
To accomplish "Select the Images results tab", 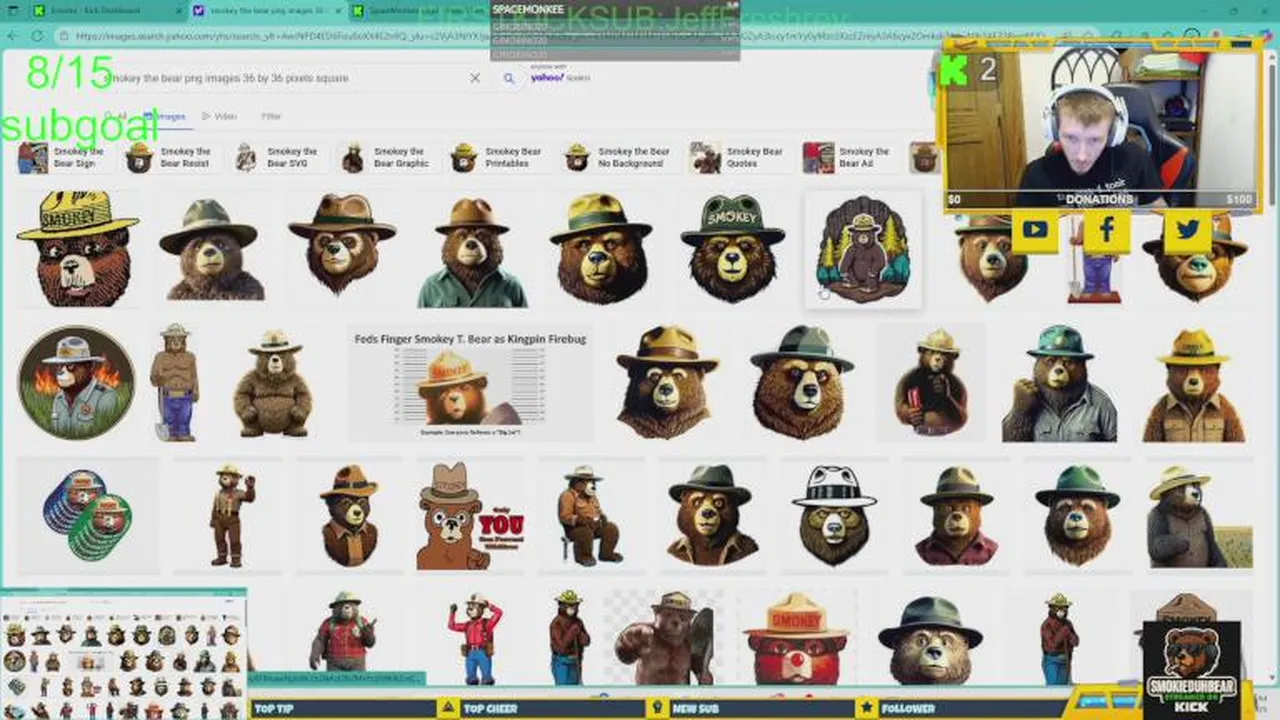I will click(x=165, y=116).
